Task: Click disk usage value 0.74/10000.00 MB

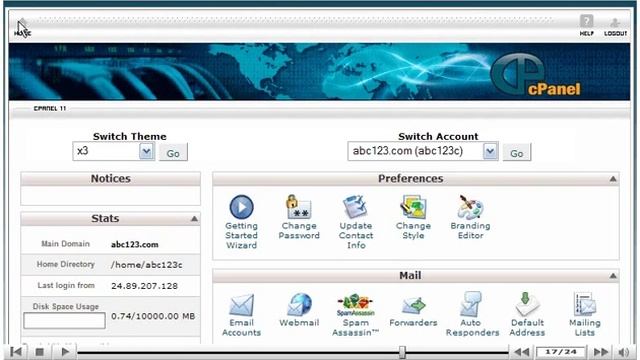Action: (x=153, y=316)
